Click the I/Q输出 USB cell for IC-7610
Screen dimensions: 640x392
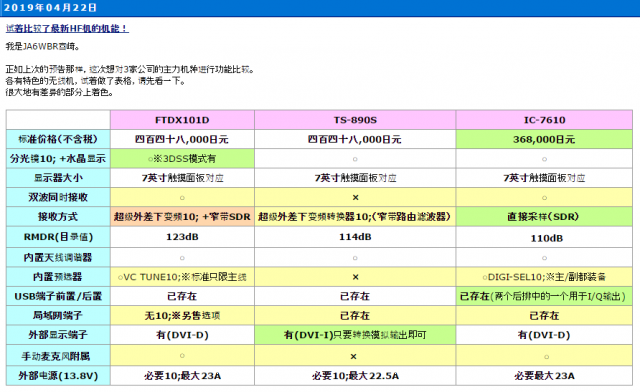(544, 296)
